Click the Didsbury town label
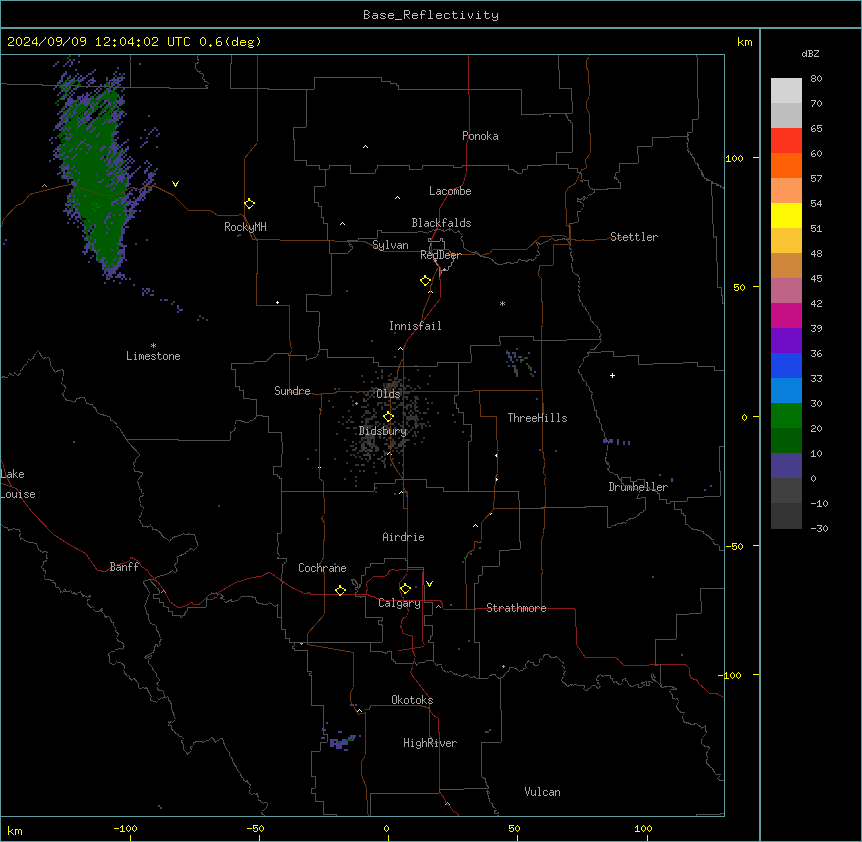This screenshot has width=862, height=842. (383, 431)
